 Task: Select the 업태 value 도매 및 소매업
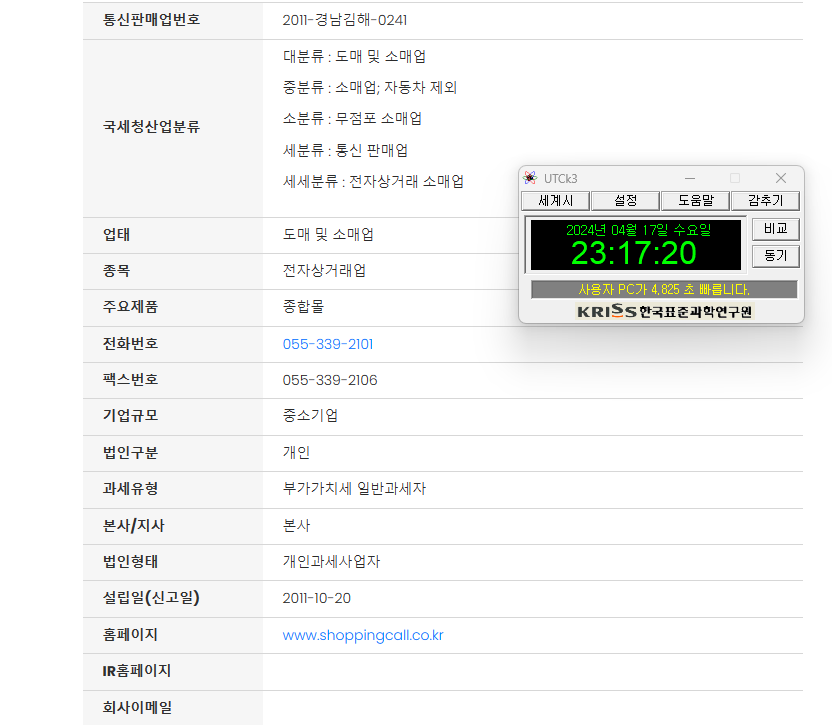[328, 235]
